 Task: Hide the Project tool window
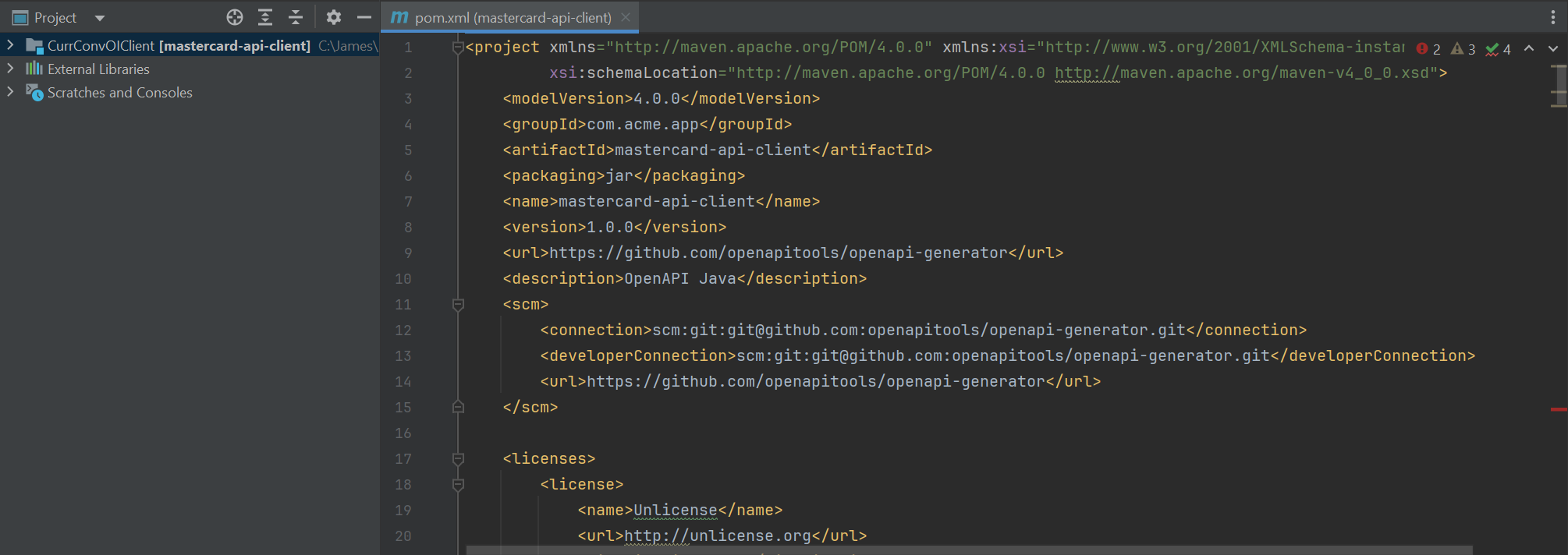[x=364, y=17]
